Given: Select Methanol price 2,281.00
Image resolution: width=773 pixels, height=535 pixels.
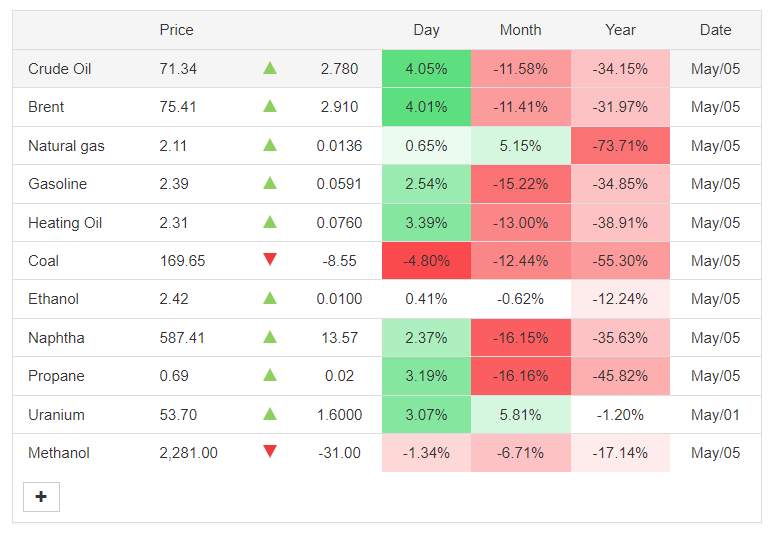Looking at the screenshot, I should point(188,453).
